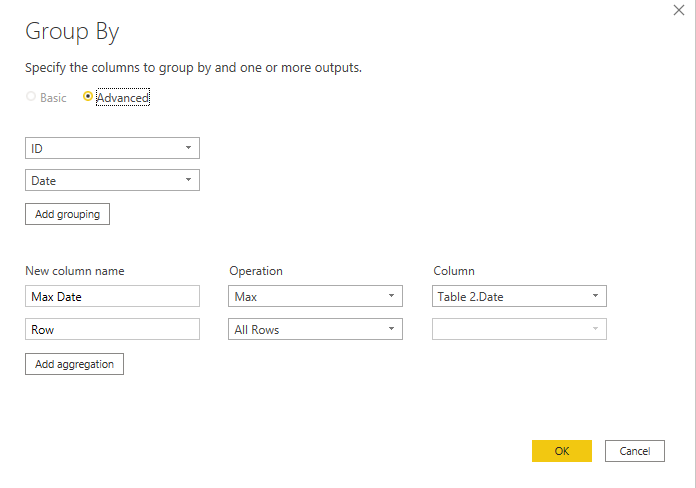Open the All Rows operation dropdown
Viewport: 696px width, 488px height.
(315, 329)
